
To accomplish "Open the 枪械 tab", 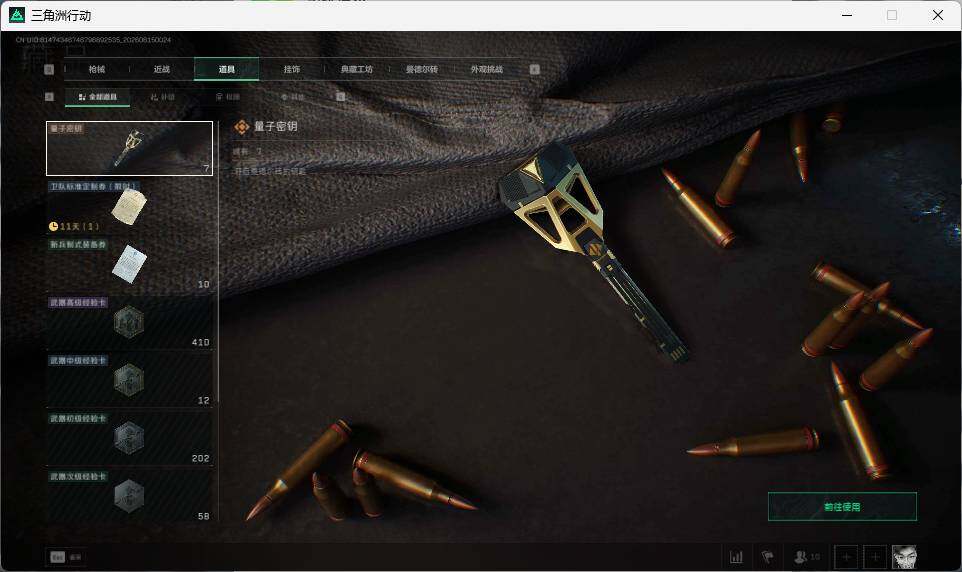I will click(x=97, y=69).
